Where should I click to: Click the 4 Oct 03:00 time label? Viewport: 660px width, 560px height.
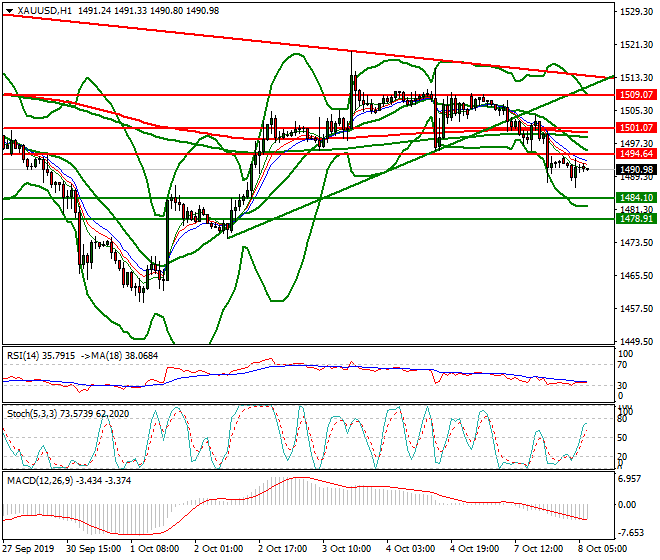pos(410,549)
